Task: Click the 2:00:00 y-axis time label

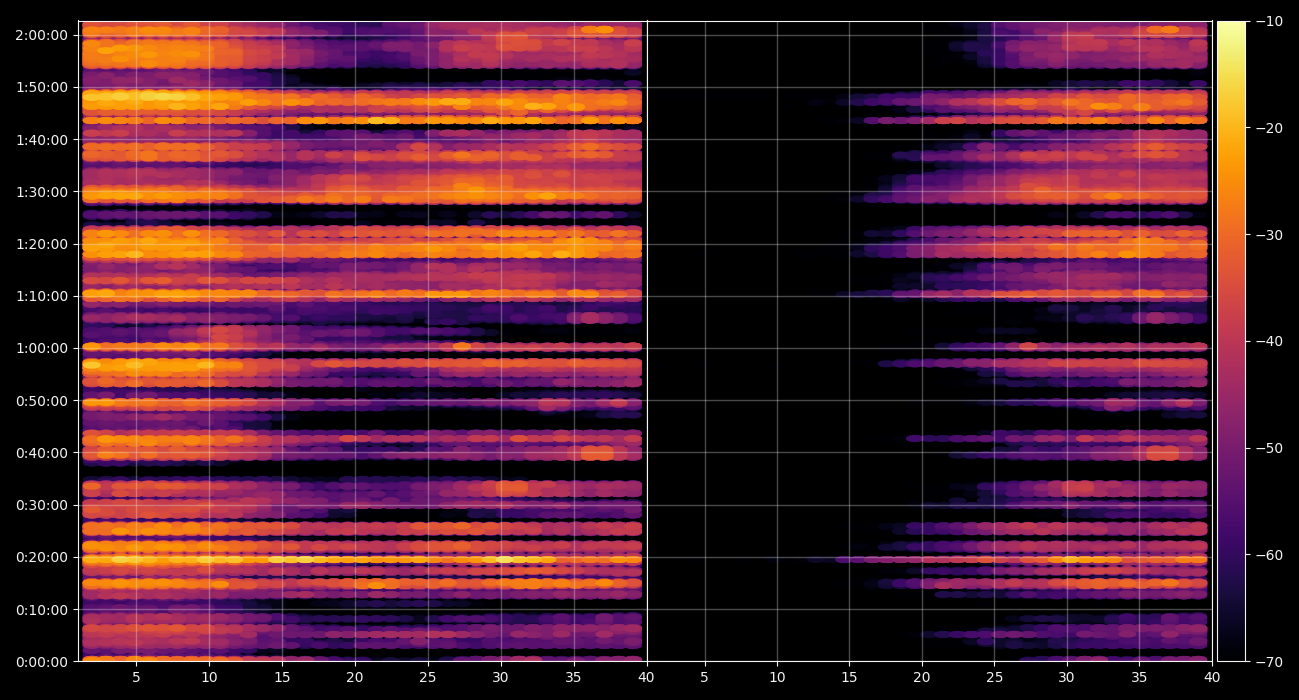Action: click(42, 35)
